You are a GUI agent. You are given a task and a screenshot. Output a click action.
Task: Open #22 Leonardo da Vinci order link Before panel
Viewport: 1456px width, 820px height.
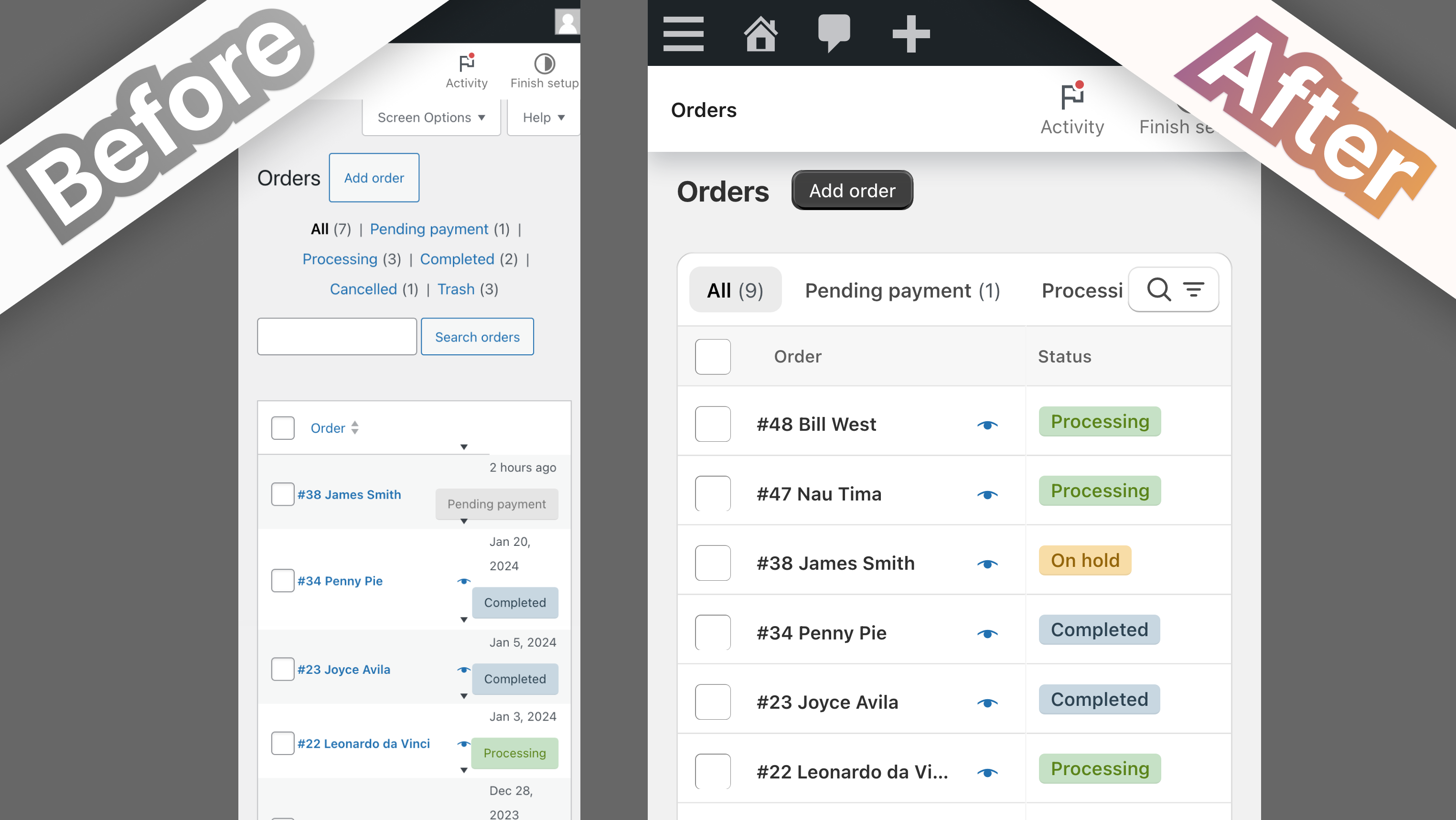(x=364, y=744)
